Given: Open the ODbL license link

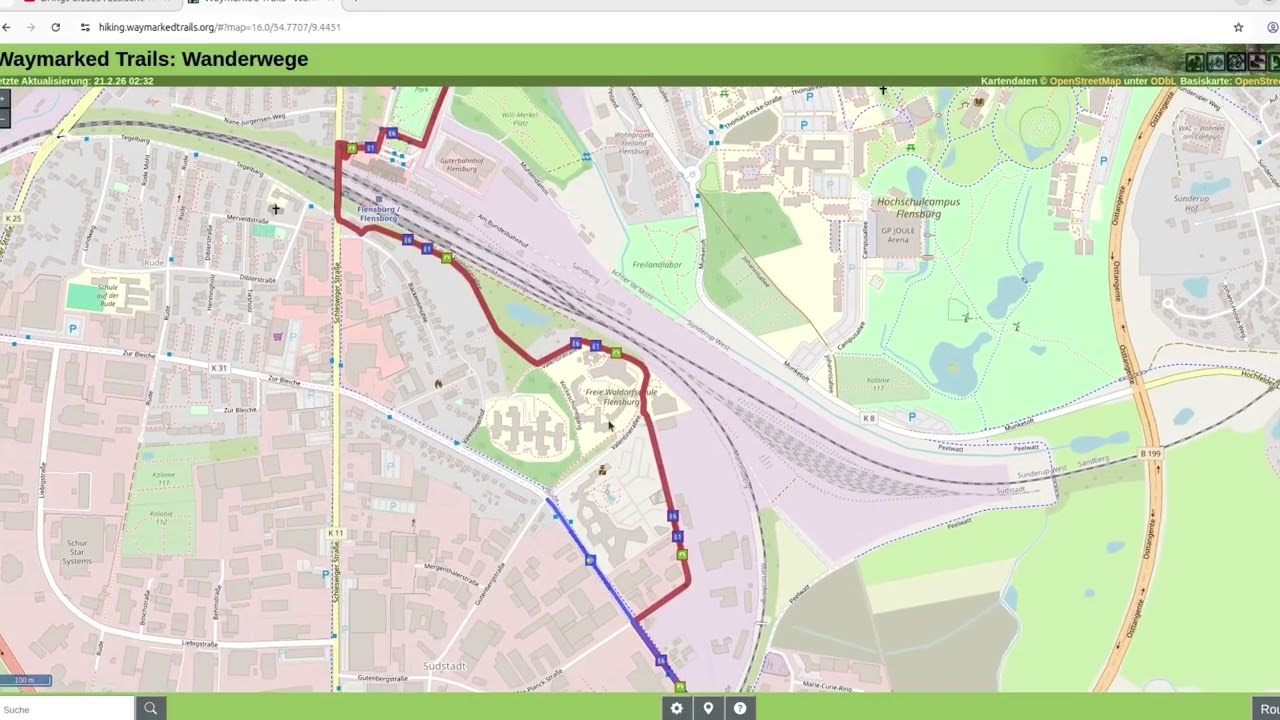Looking at the screenshot, I should (1162, 81).
